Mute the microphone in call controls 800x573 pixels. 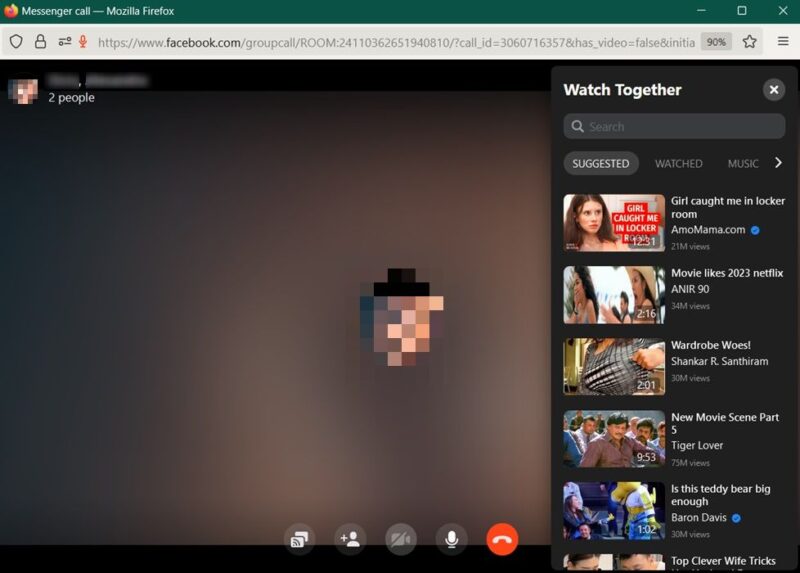[452, 539]
